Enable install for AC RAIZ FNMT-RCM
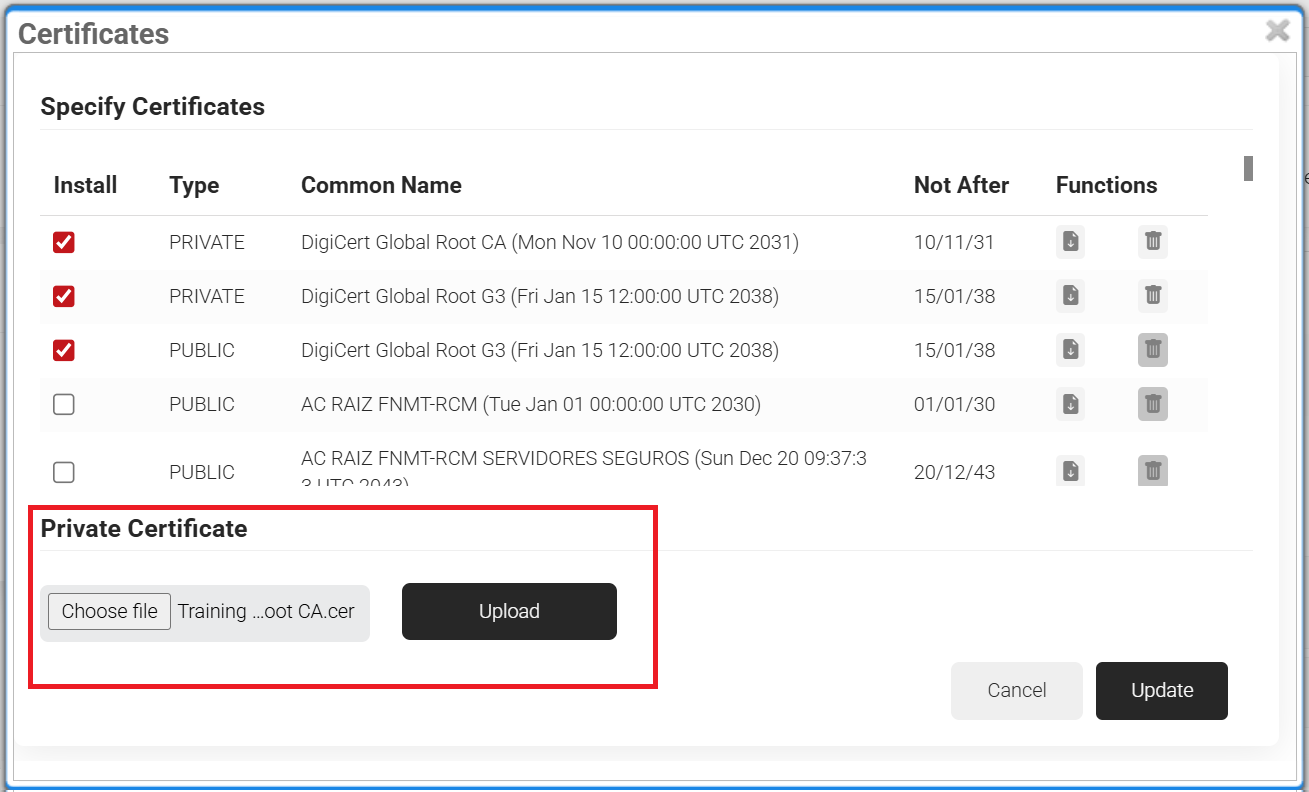The image size is (1309, 792). click(x=64, y=404)
